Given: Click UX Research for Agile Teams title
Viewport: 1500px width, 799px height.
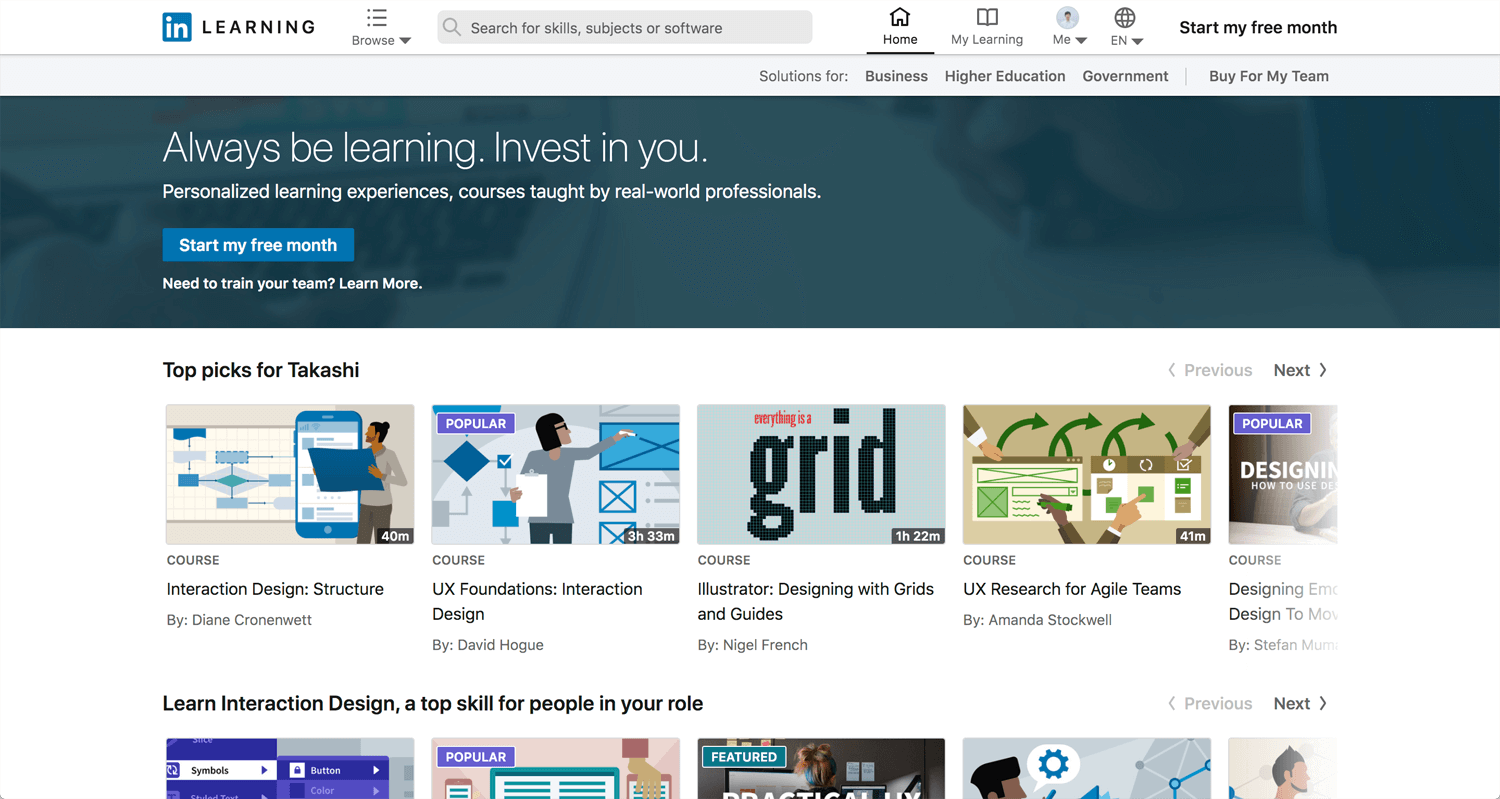Looking at the screenshot, I should 1072,589.
